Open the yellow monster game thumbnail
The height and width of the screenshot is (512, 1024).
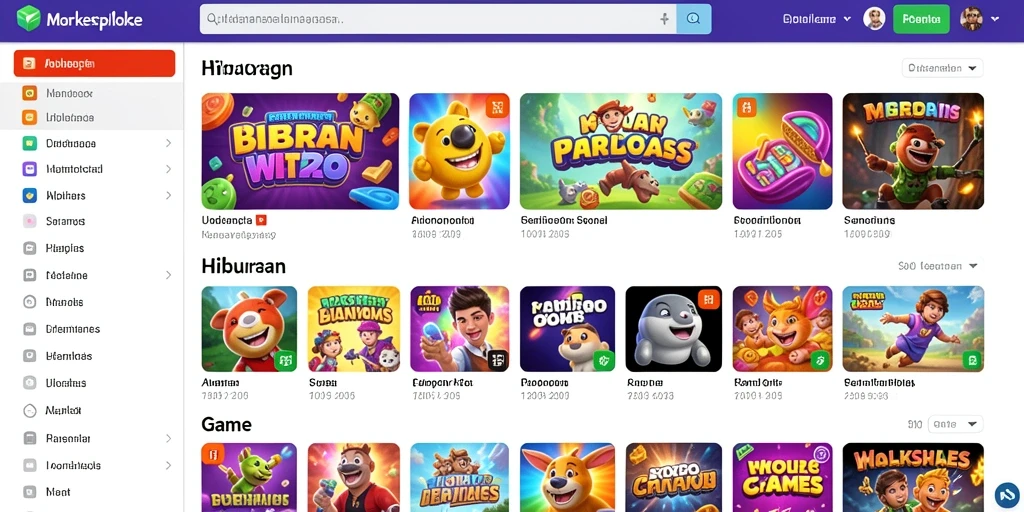[x=459, y=151]
